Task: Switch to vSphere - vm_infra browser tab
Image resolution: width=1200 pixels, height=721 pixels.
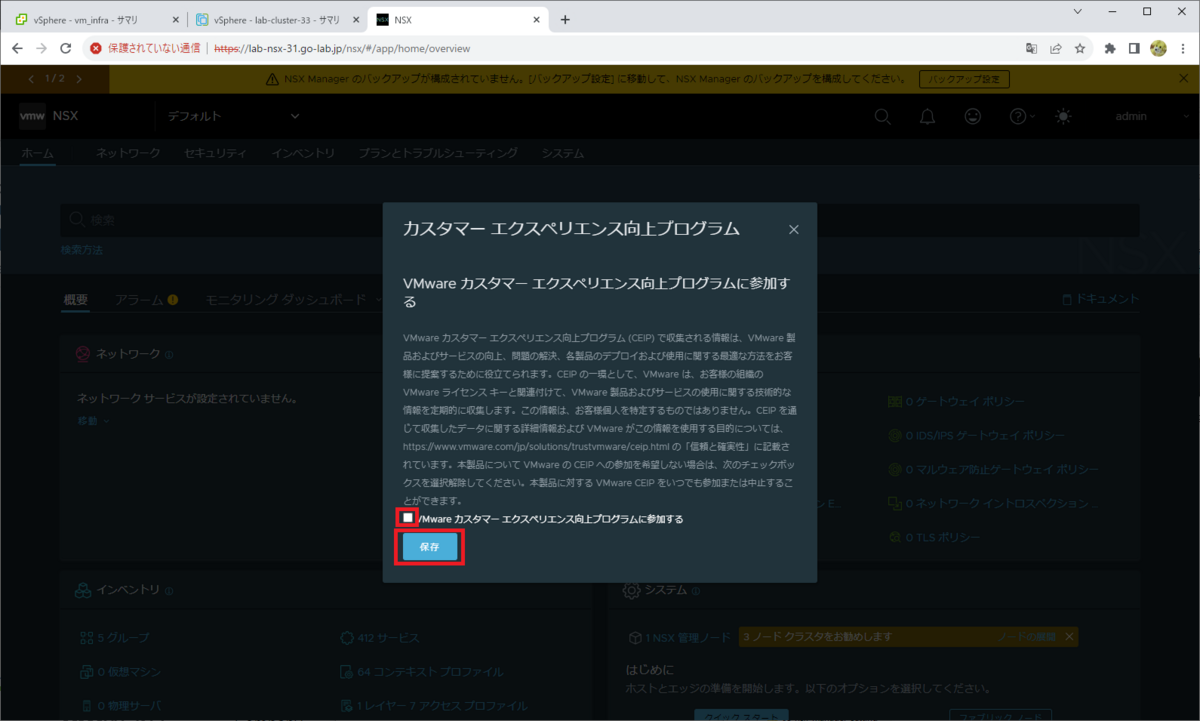Action: (95, 19)
